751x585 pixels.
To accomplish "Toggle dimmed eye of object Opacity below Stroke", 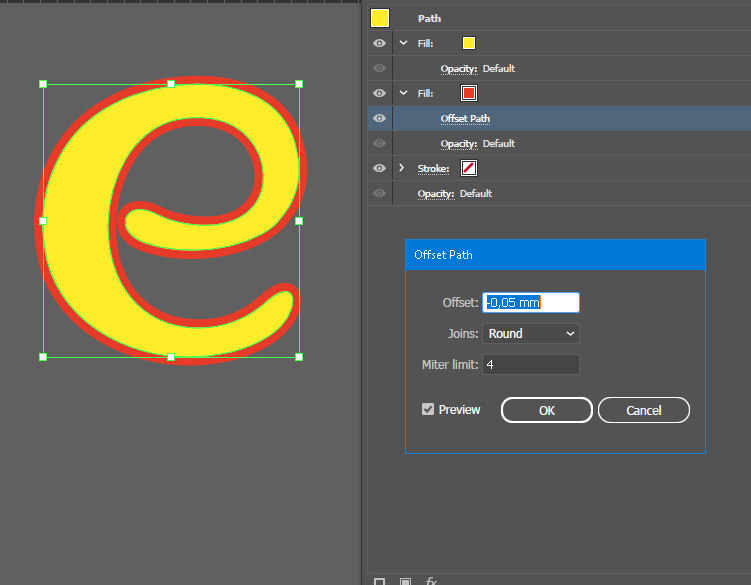I will click(379, 193).
